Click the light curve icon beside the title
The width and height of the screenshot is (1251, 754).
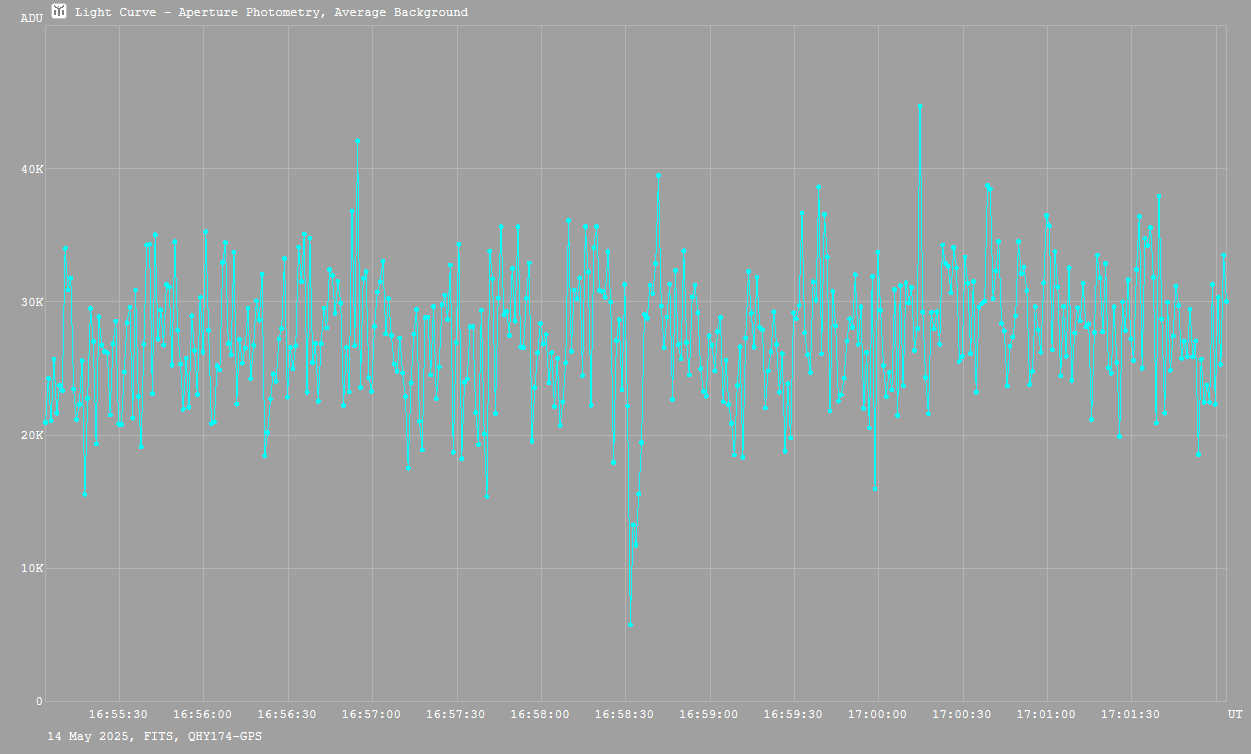pos(59,11)
